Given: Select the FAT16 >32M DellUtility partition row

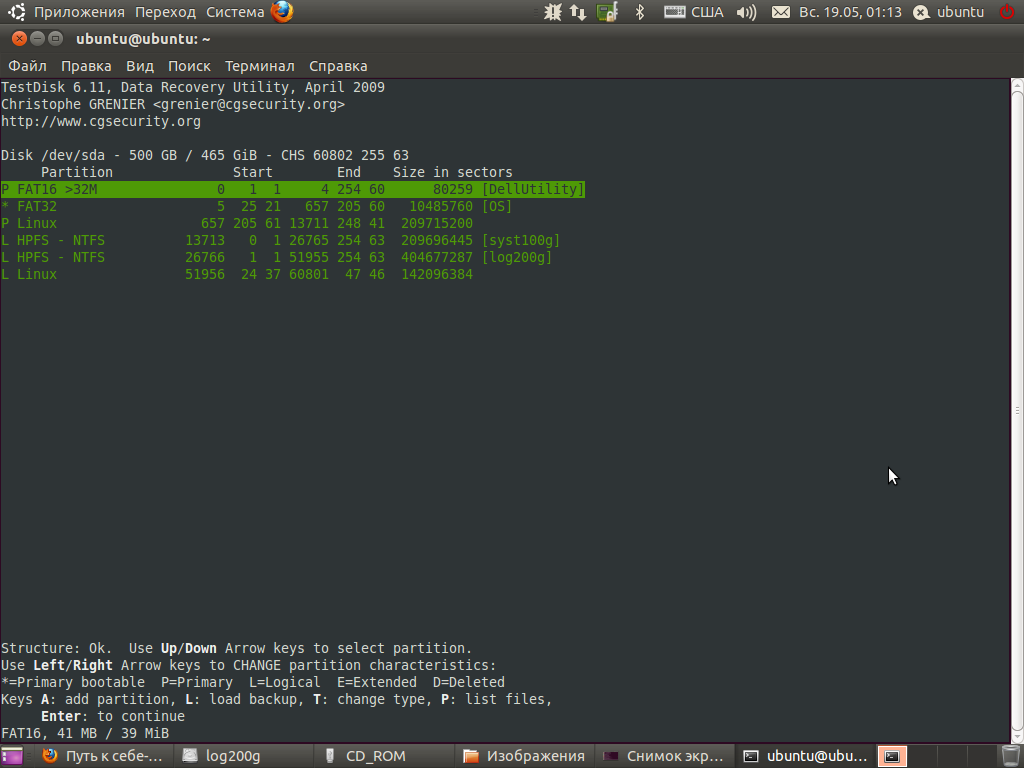Looking at the screenshot, I should [293, 189].
